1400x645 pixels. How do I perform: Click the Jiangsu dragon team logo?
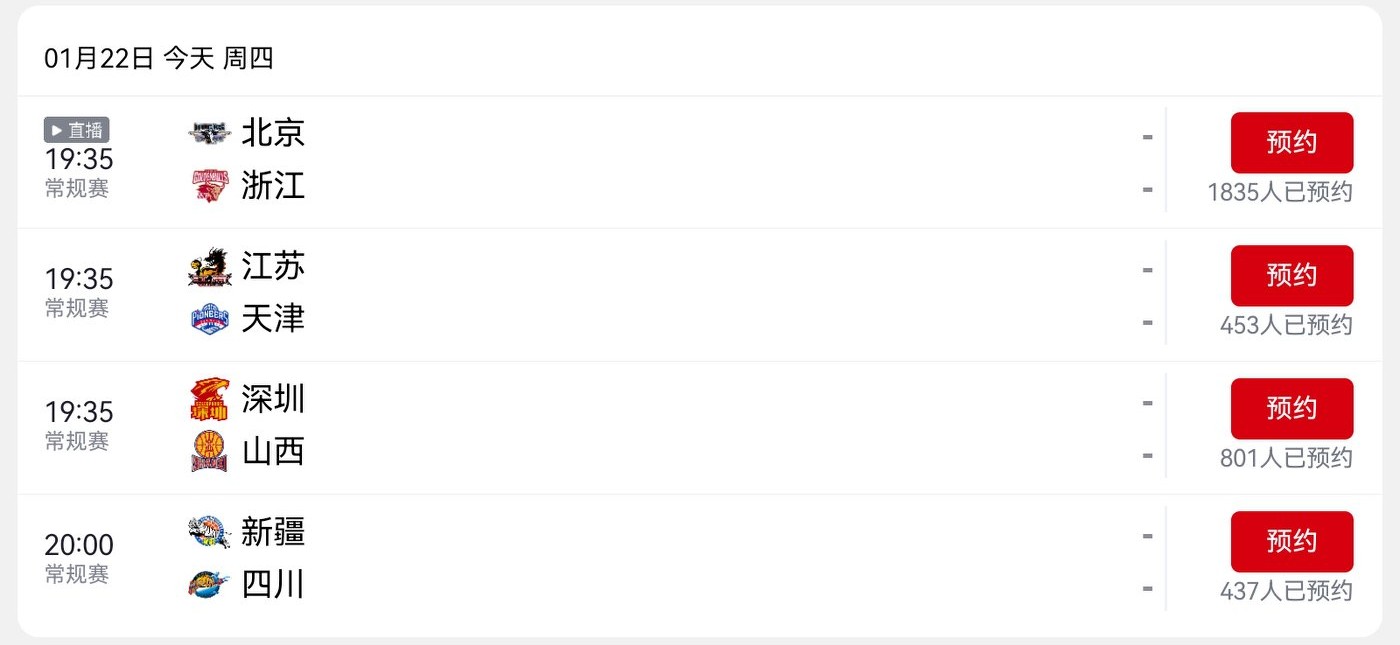coord(210,267)
